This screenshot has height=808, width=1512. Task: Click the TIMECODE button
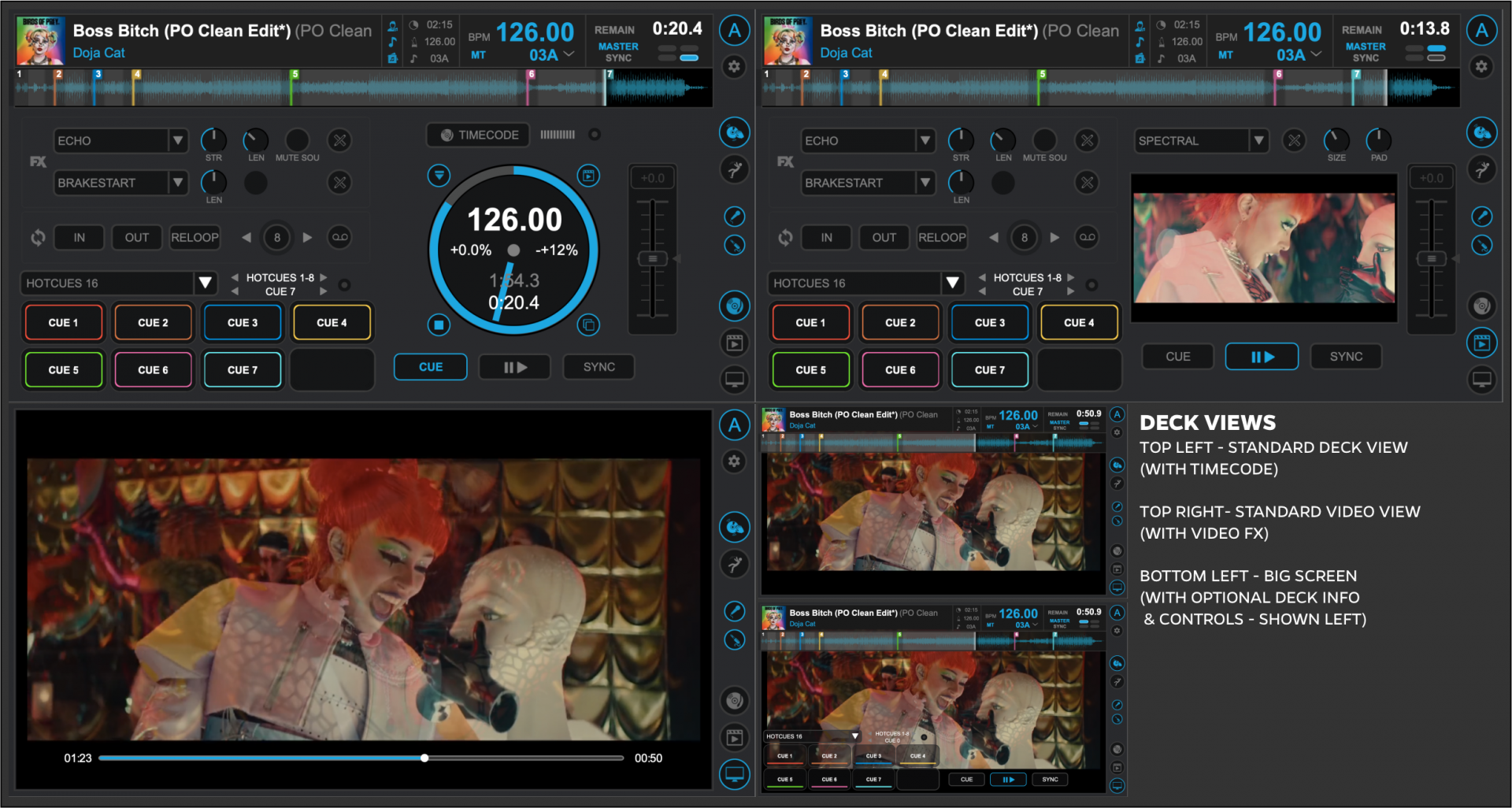pyautogui.click(x=479, y=135)
